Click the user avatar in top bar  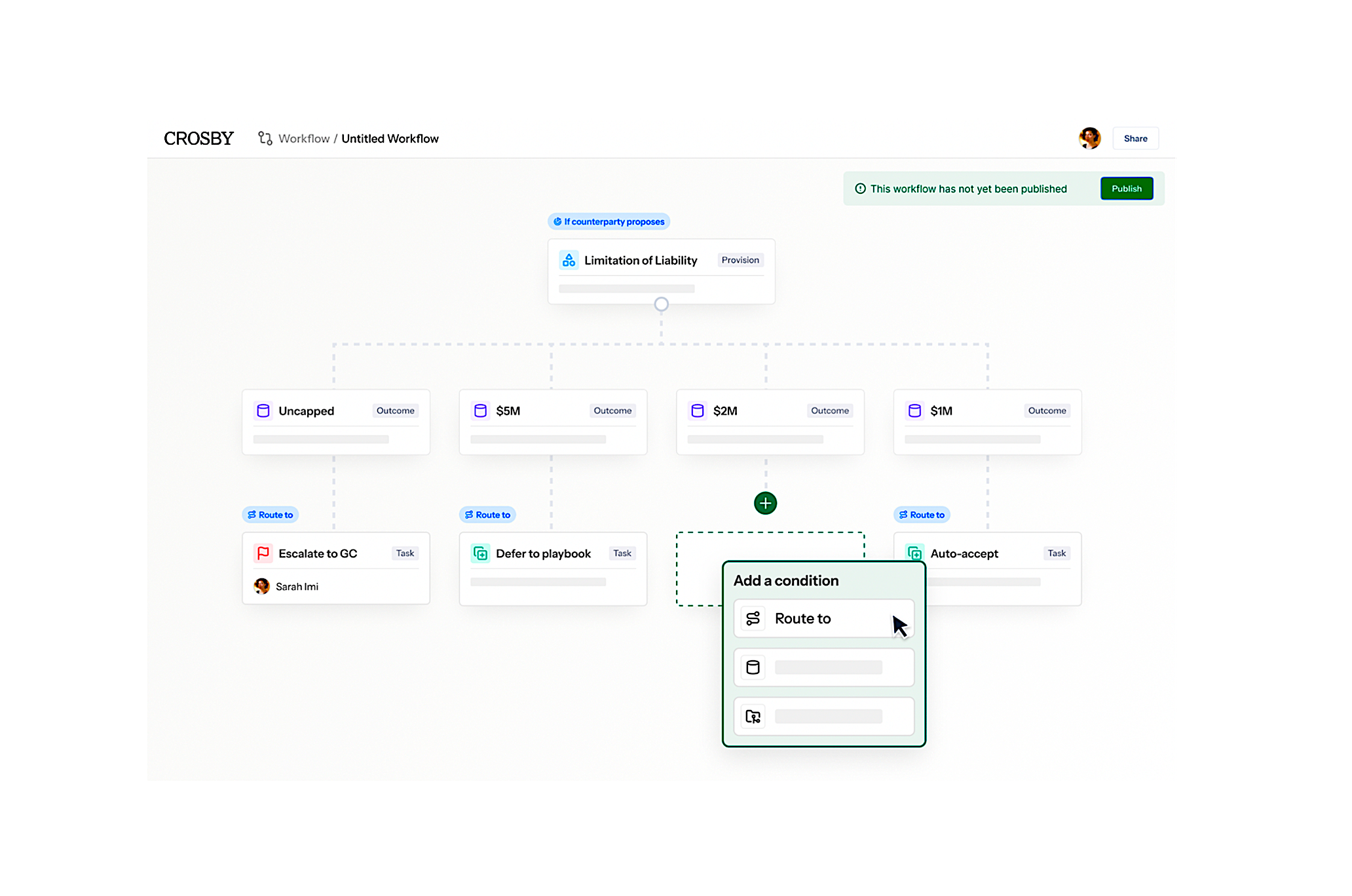point(1089,138)
